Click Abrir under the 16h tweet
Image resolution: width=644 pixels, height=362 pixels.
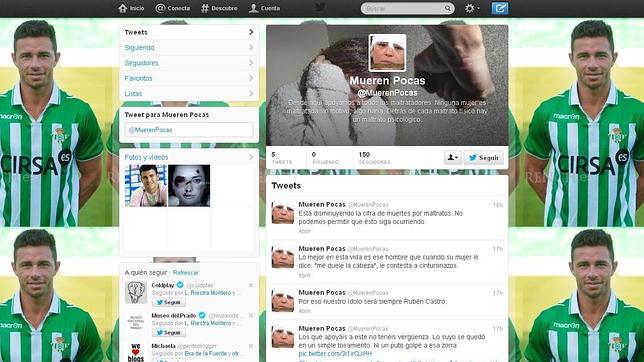pos(304,231)
